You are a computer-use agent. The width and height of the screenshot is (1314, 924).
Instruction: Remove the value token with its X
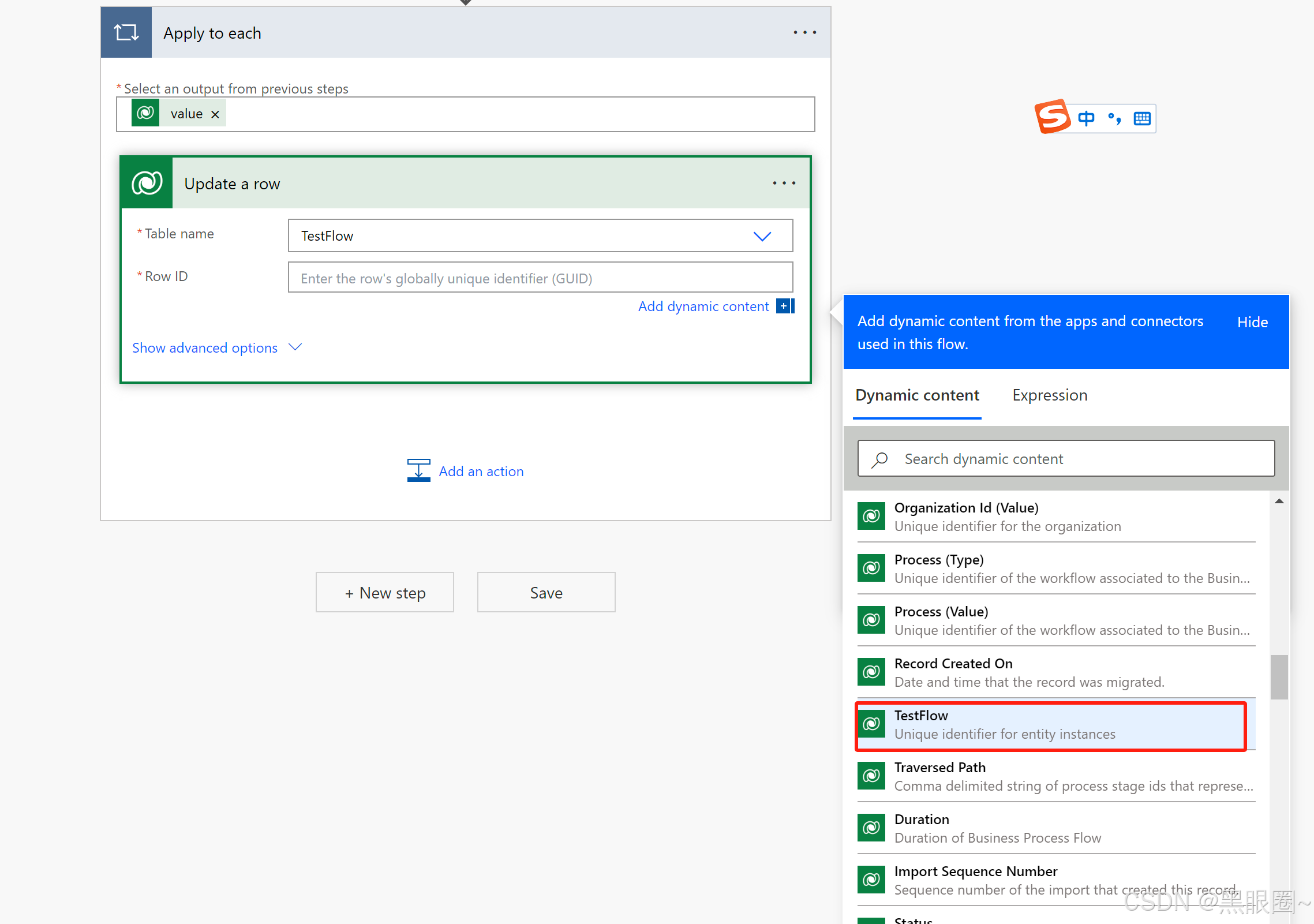215,113
